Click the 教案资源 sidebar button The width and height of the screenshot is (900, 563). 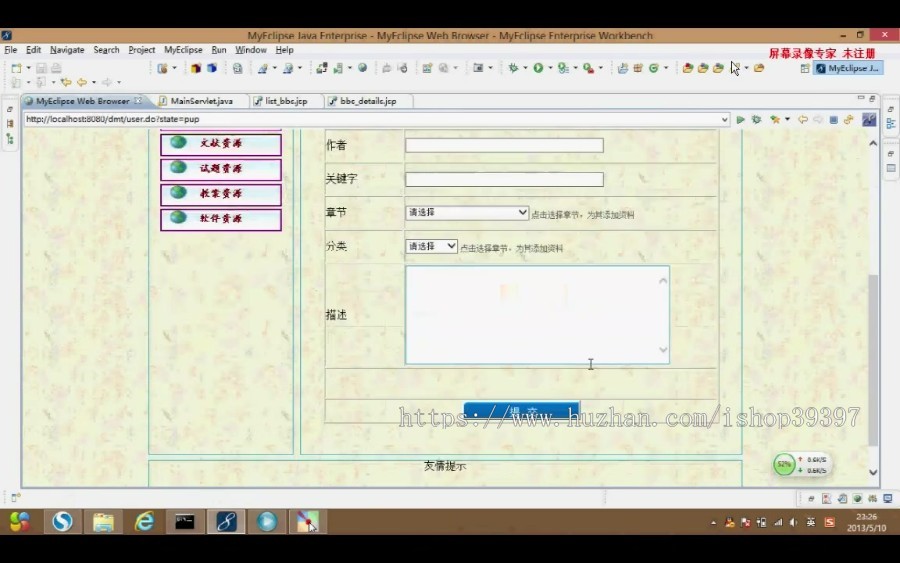click(x=221, y=194)
